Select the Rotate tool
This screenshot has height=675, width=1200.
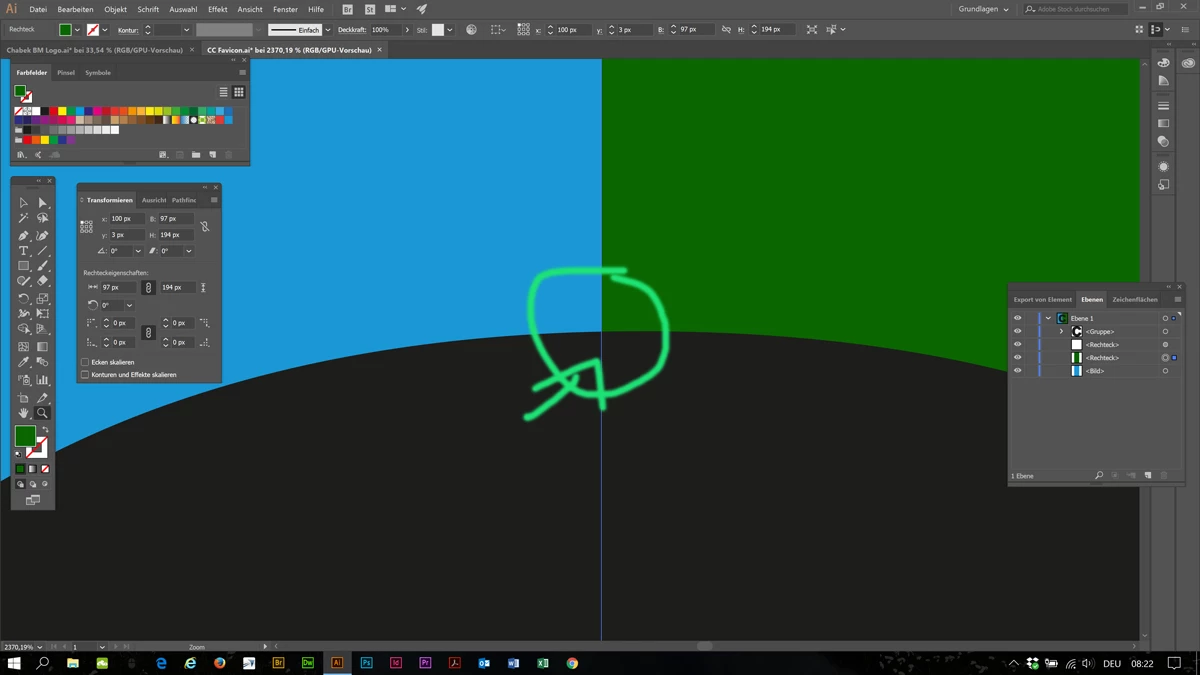point(24,298)
